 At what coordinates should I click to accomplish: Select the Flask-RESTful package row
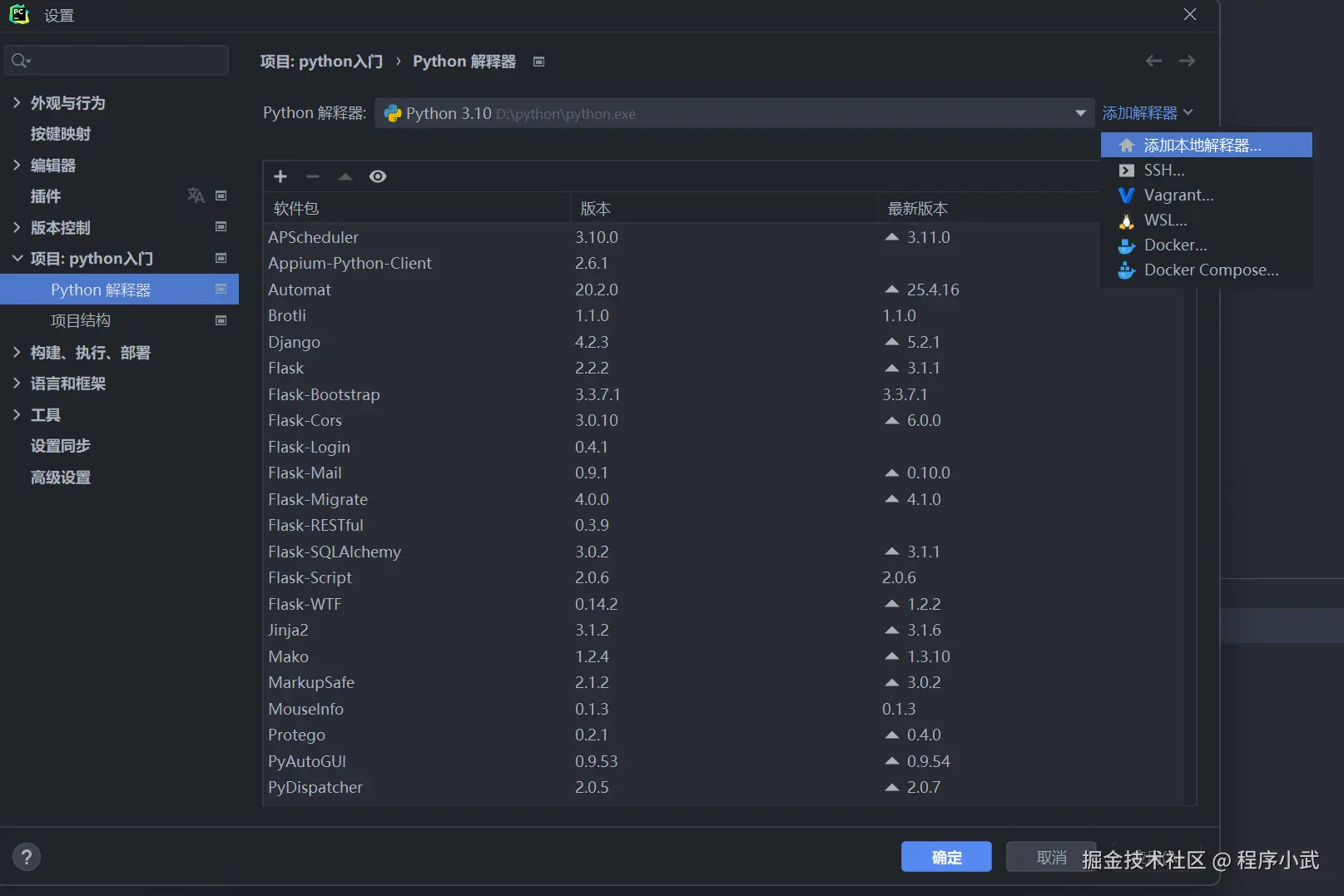(x=723, y=525)
